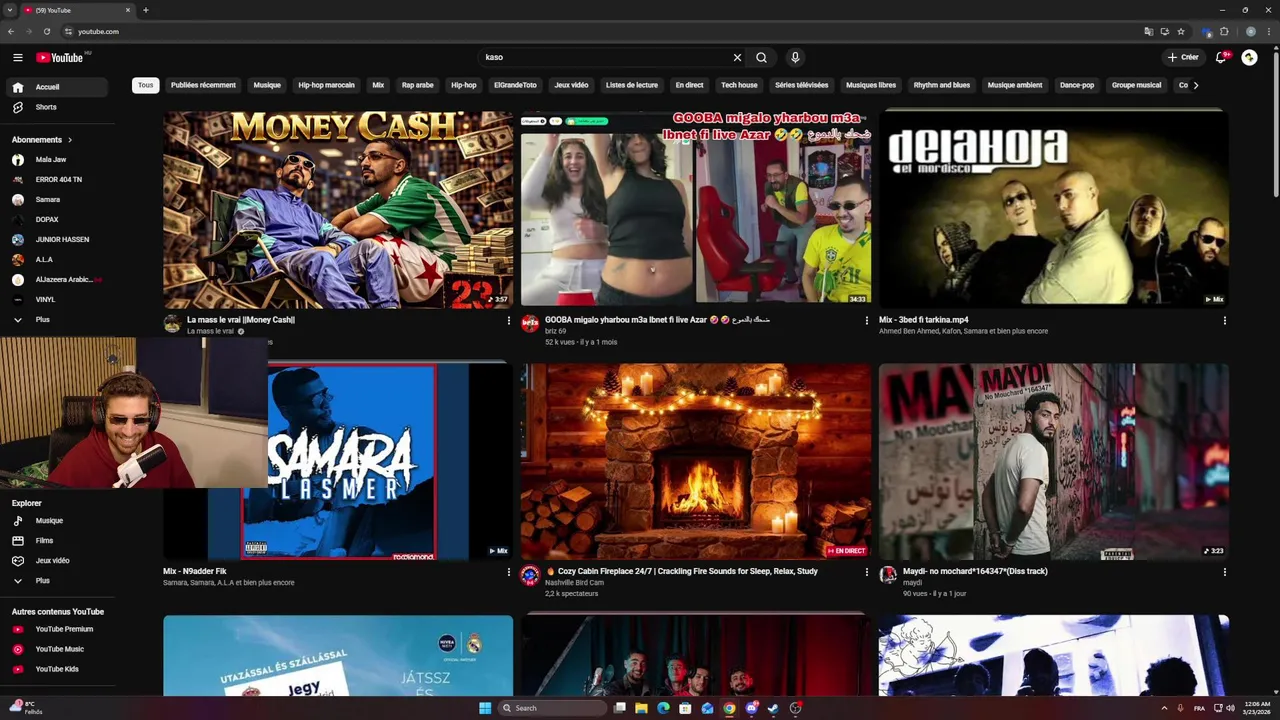1280x720 pixels.
Task: Reload the page in browser toolbar
Action: [x=46, y=31]
